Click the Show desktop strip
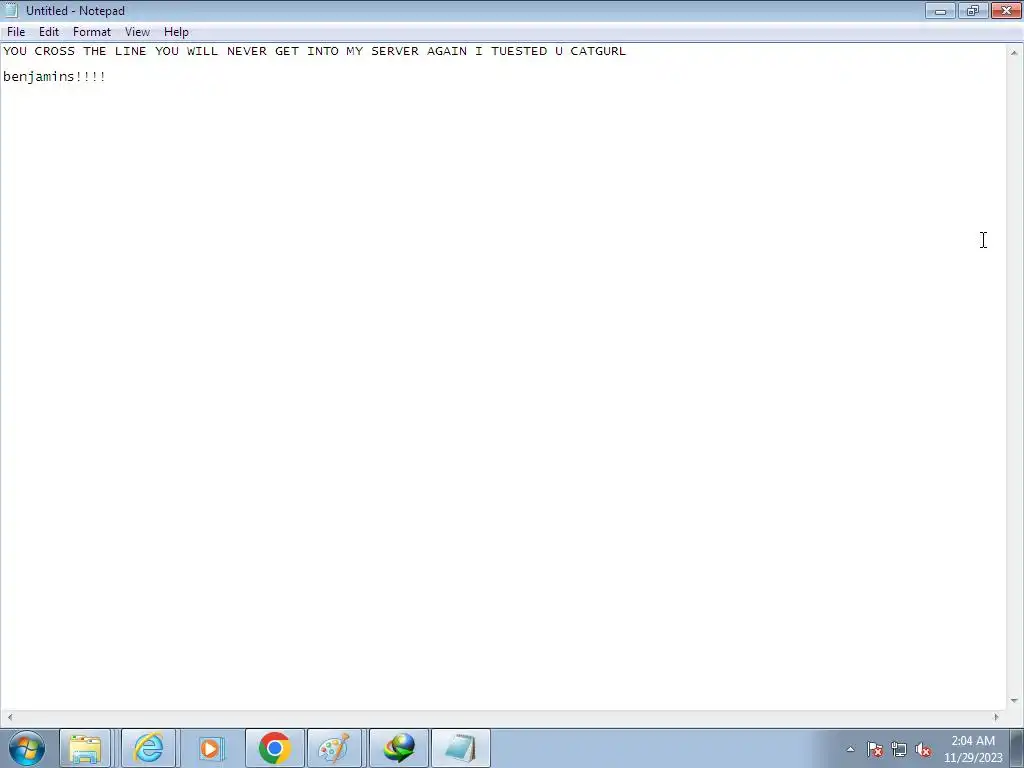Screen dimensions: 1024x768 click(x=1017, y=748)
